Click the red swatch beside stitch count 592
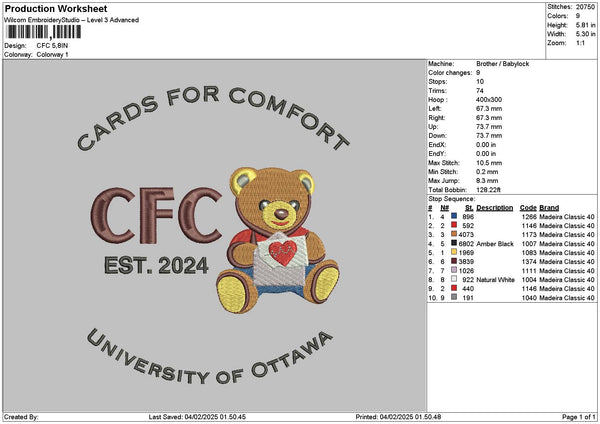The image size is (600, 424). point(454,225)
